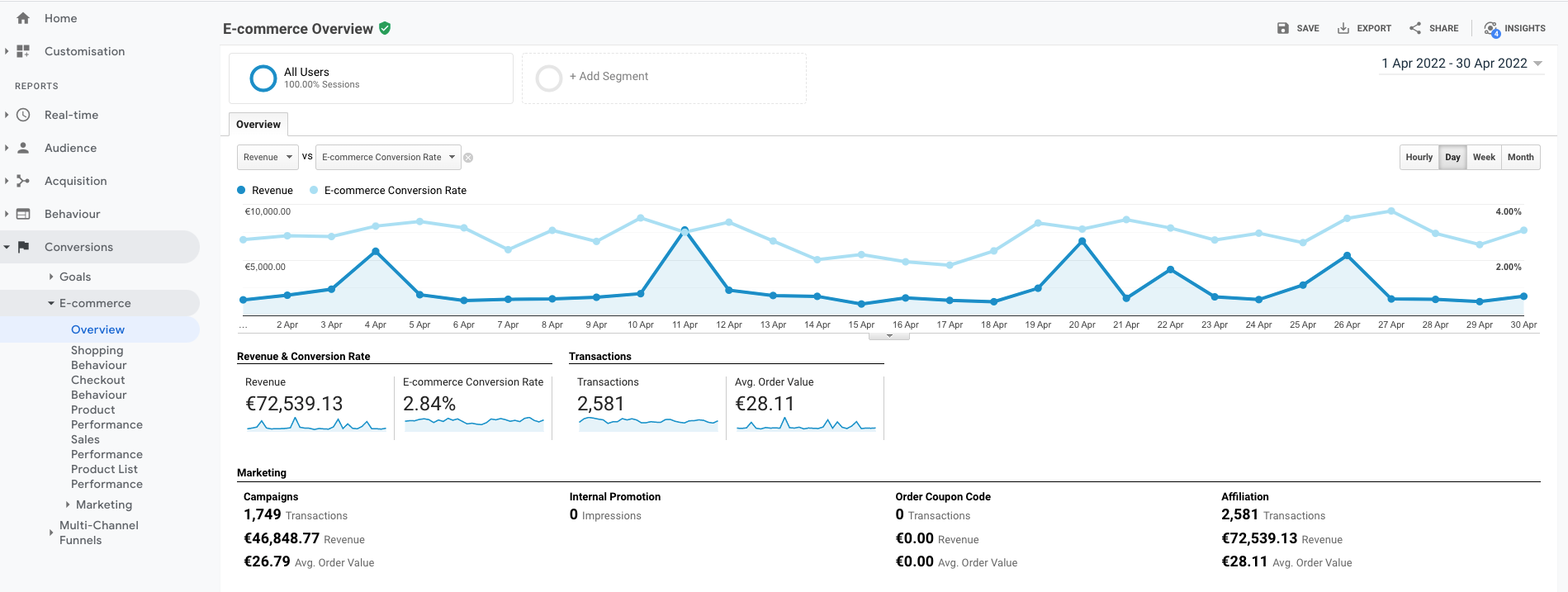
Task: Click the Behaviour panel icon
Action: (x=23, y=214)
